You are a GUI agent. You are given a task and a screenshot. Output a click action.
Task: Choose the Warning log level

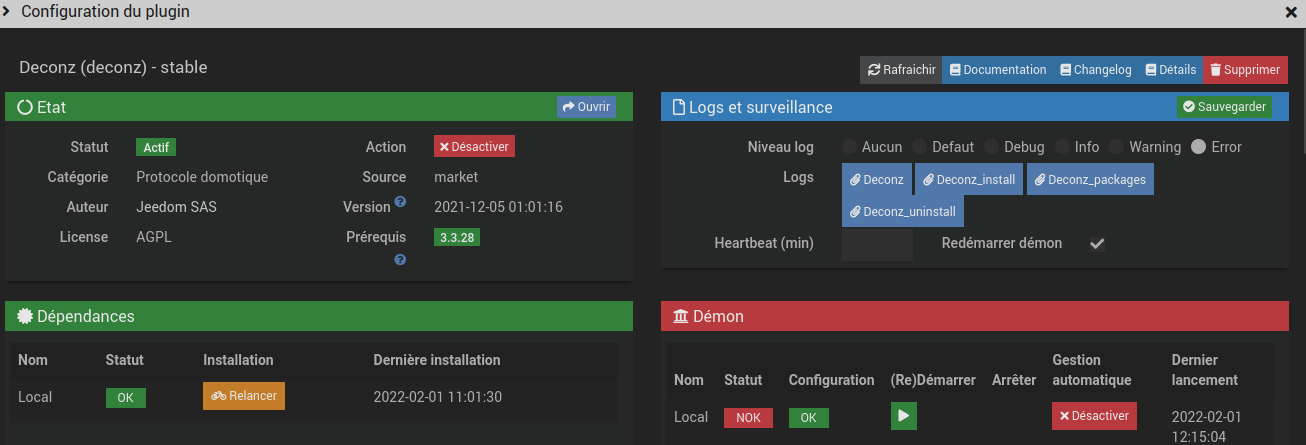[x=1117, y=147]
